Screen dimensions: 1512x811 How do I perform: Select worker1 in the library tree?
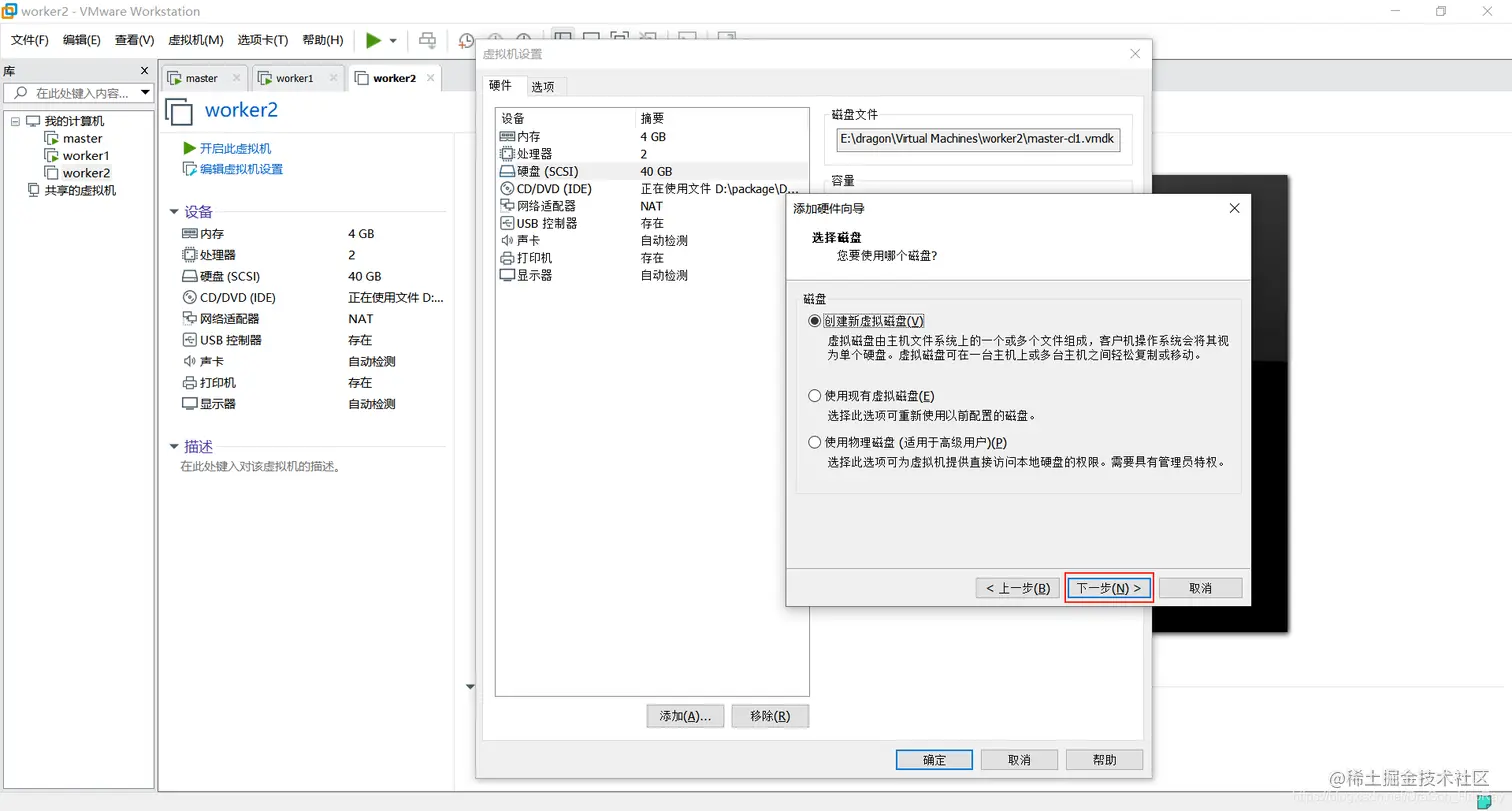(86, 155)
